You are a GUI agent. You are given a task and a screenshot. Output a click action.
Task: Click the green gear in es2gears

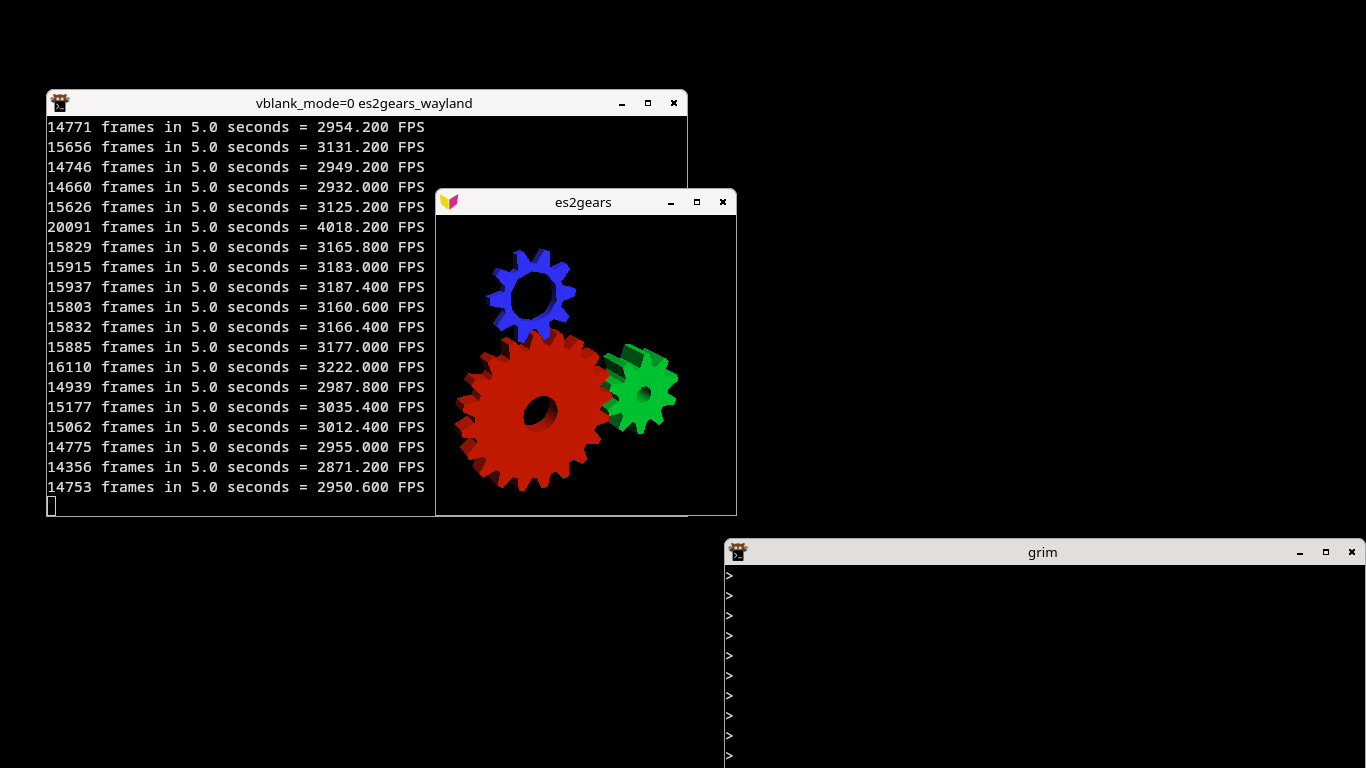click(641, 390)
